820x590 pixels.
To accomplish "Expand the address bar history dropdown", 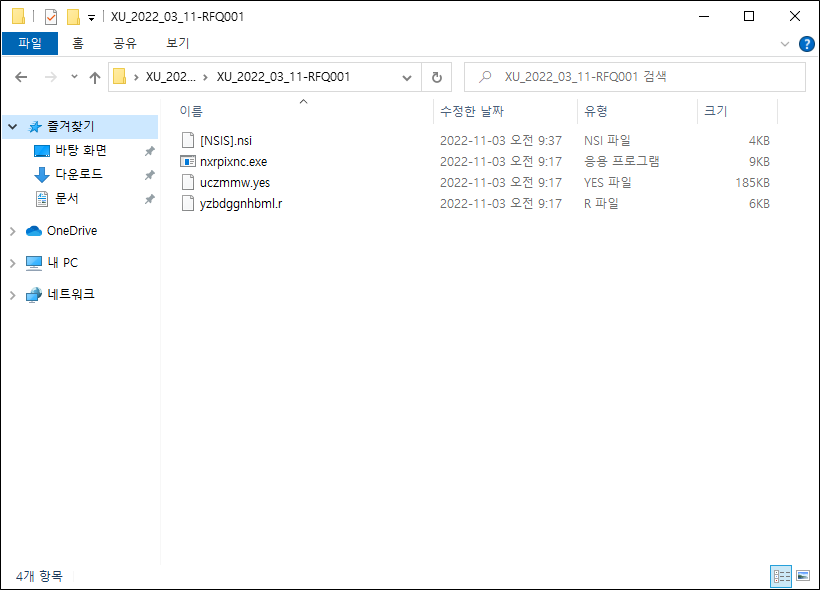I will (x=407, y=77).
